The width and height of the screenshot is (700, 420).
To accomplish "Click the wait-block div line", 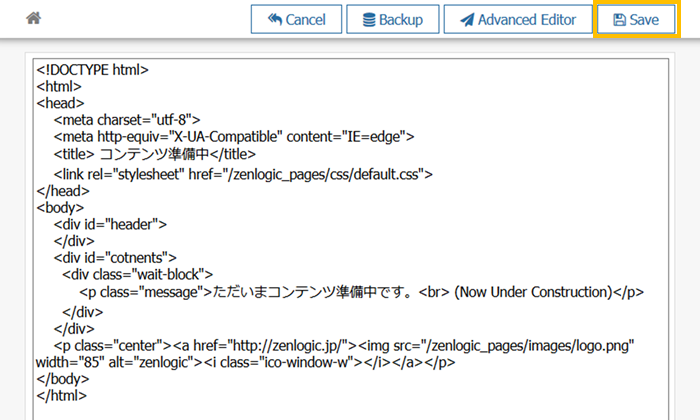I will click(137, 275).
